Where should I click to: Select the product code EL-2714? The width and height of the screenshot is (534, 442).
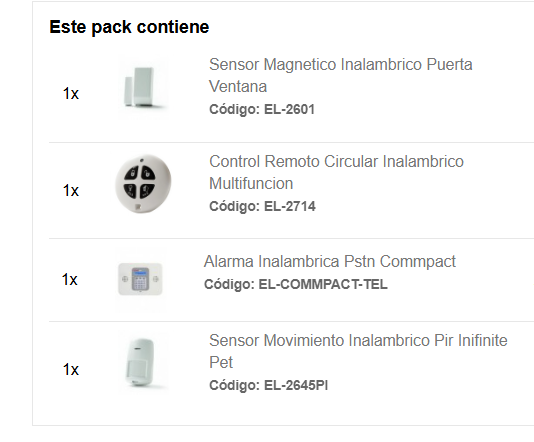coord(290,206)
